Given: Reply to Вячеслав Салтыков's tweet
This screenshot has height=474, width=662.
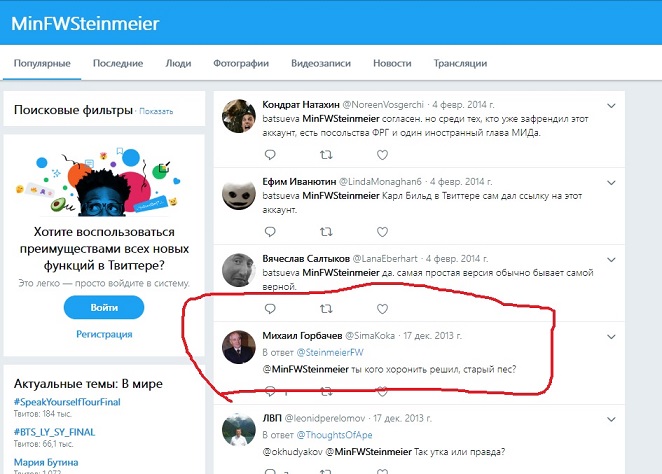Looking at the screenshot, I should [x=270, y=309].
